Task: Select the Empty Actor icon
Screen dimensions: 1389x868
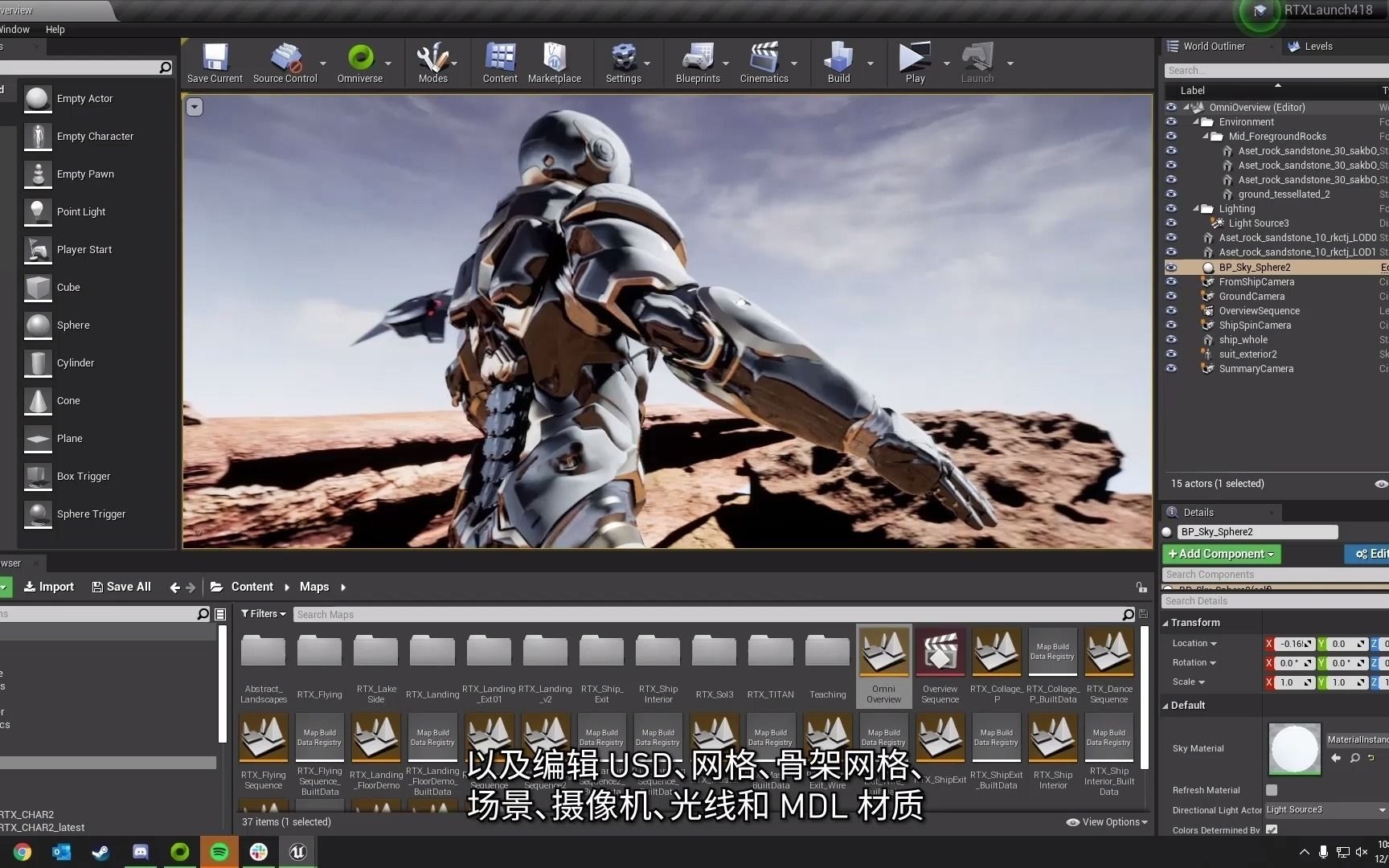Action: [x=37, y=99]
